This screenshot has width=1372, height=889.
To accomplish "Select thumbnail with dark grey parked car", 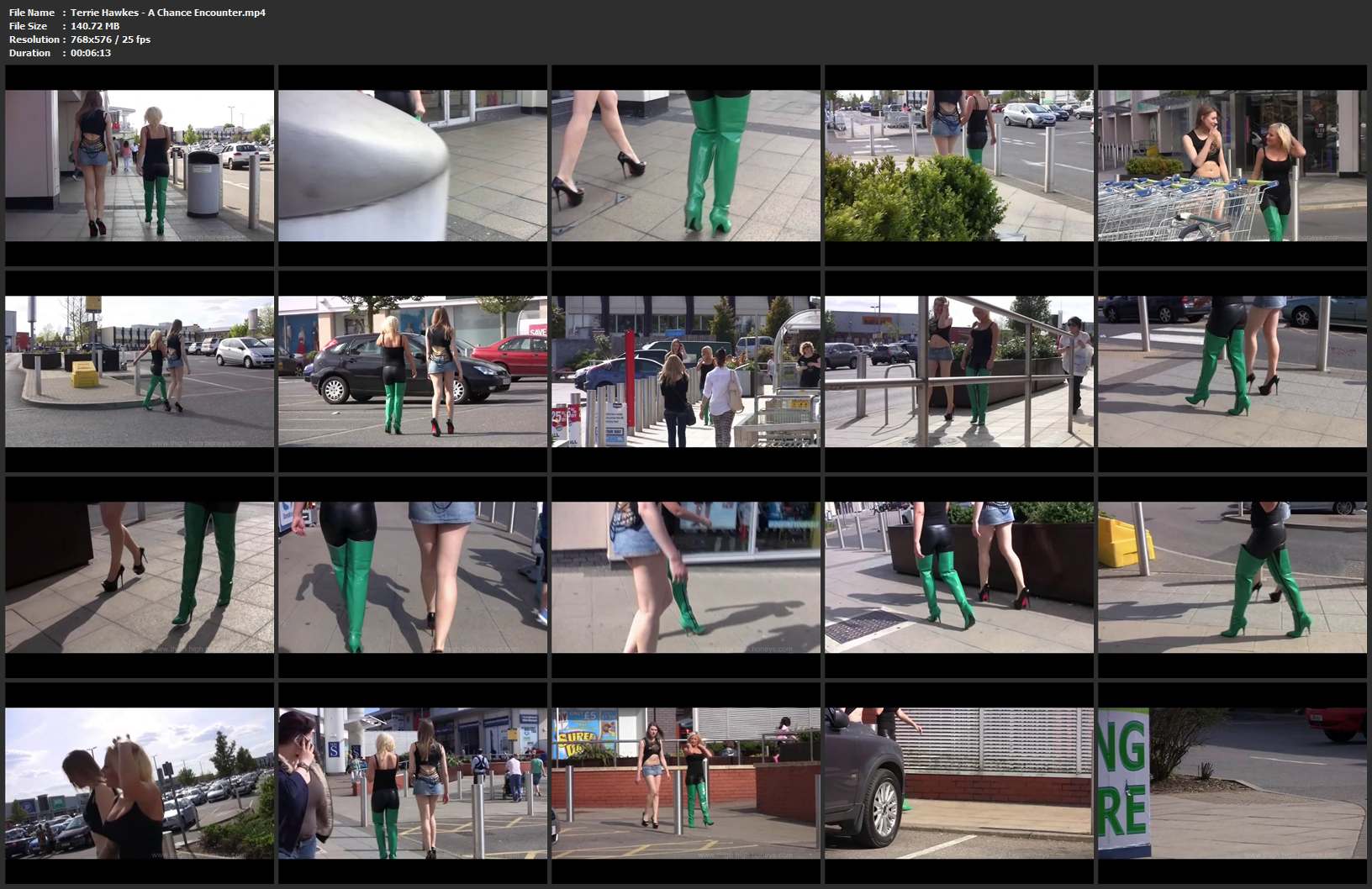I will 413,371.
